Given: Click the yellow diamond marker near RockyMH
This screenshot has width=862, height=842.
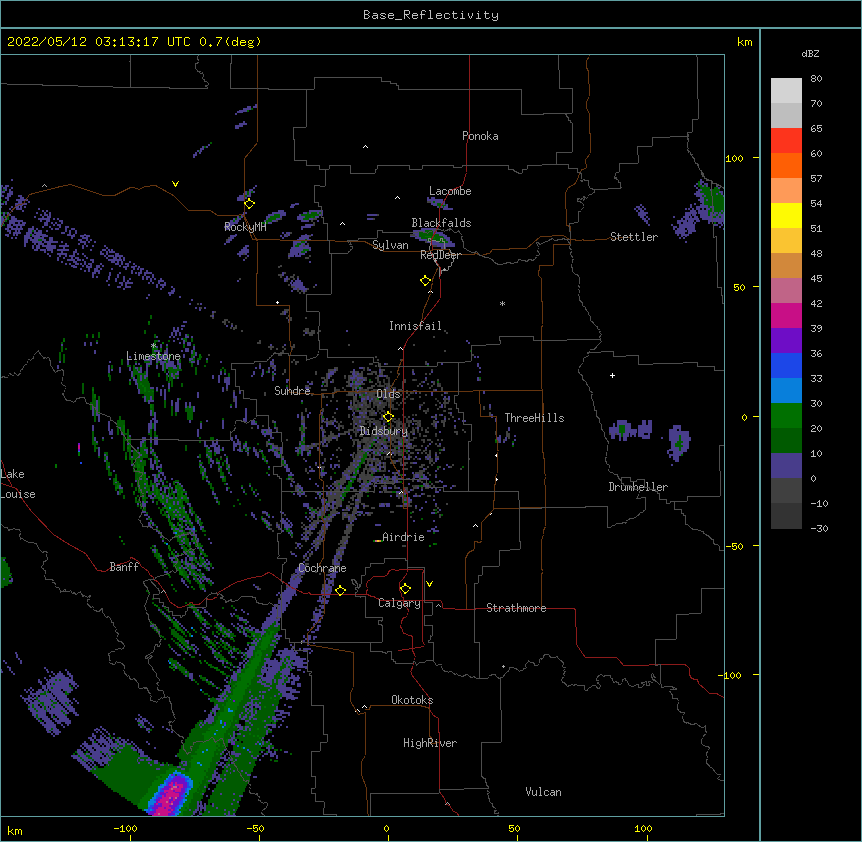Looking at the screenshot, I should (249, 204).
